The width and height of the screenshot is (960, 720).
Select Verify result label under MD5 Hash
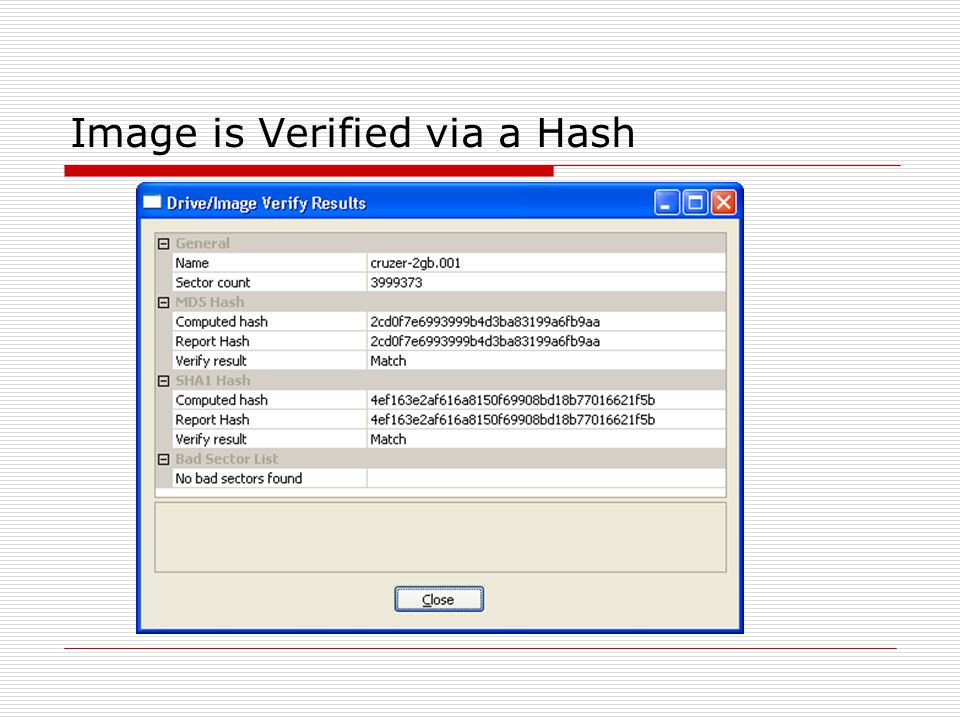[x=211, y=361]
